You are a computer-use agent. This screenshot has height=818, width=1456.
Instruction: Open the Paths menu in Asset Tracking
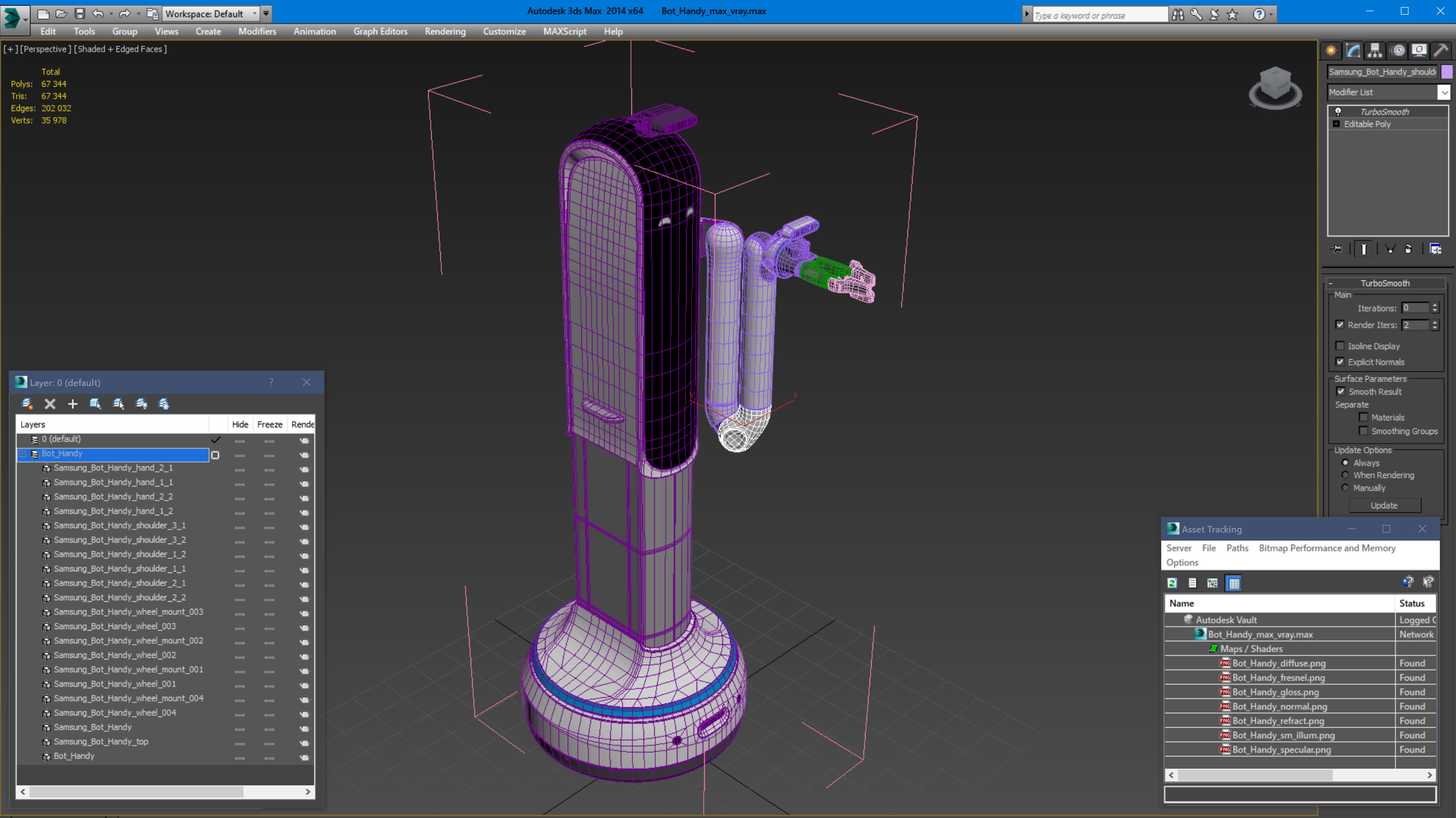(1237, 548)
